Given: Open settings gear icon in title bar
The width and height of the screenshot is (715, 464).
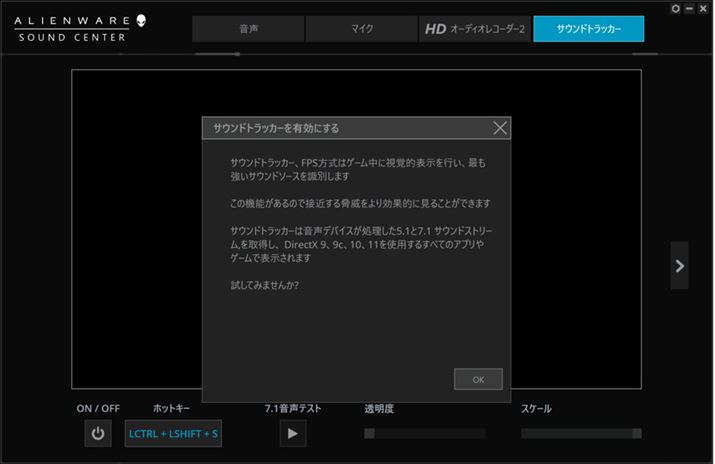Looking at the screenshot, I should [676, 8].
